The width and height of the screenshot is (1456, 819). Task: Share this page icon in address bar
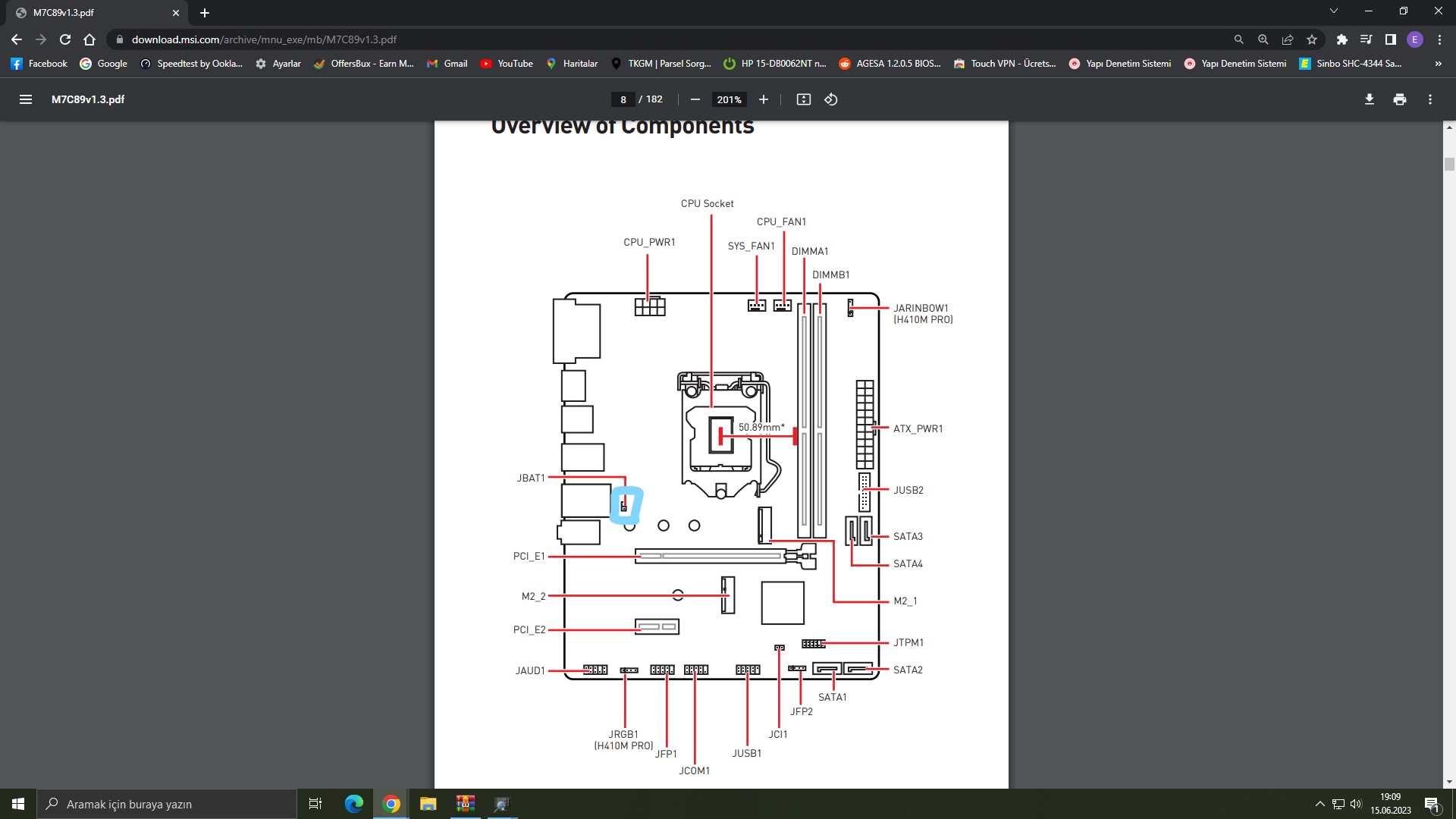[x=1288, y=39]
